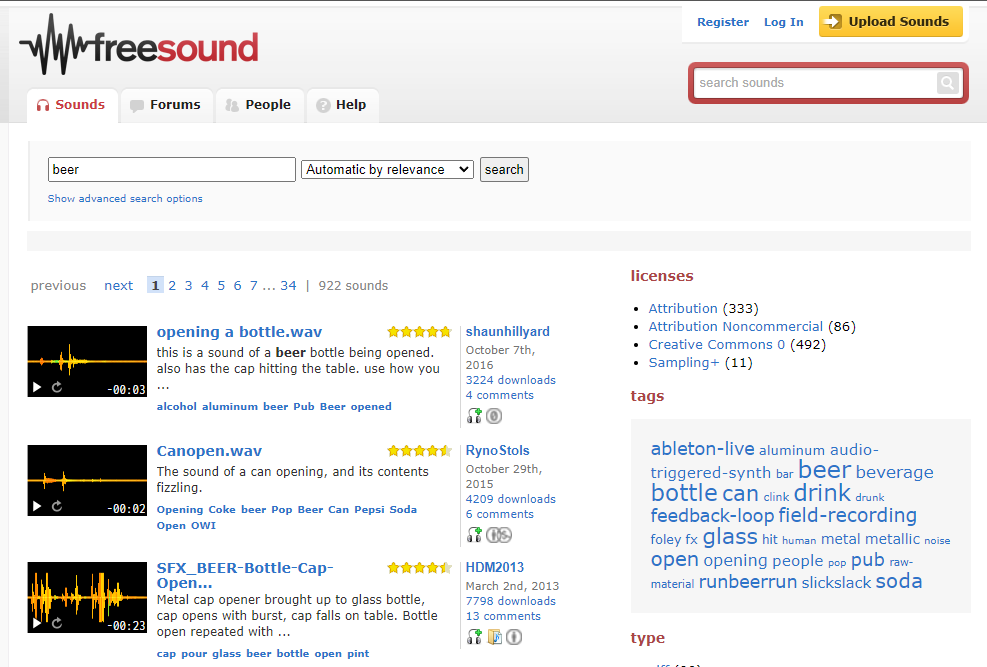This screenshot has height=667, width=987.
Task: Click the waveform thumbnail of Canopen.wav
Action: point(87,480)
